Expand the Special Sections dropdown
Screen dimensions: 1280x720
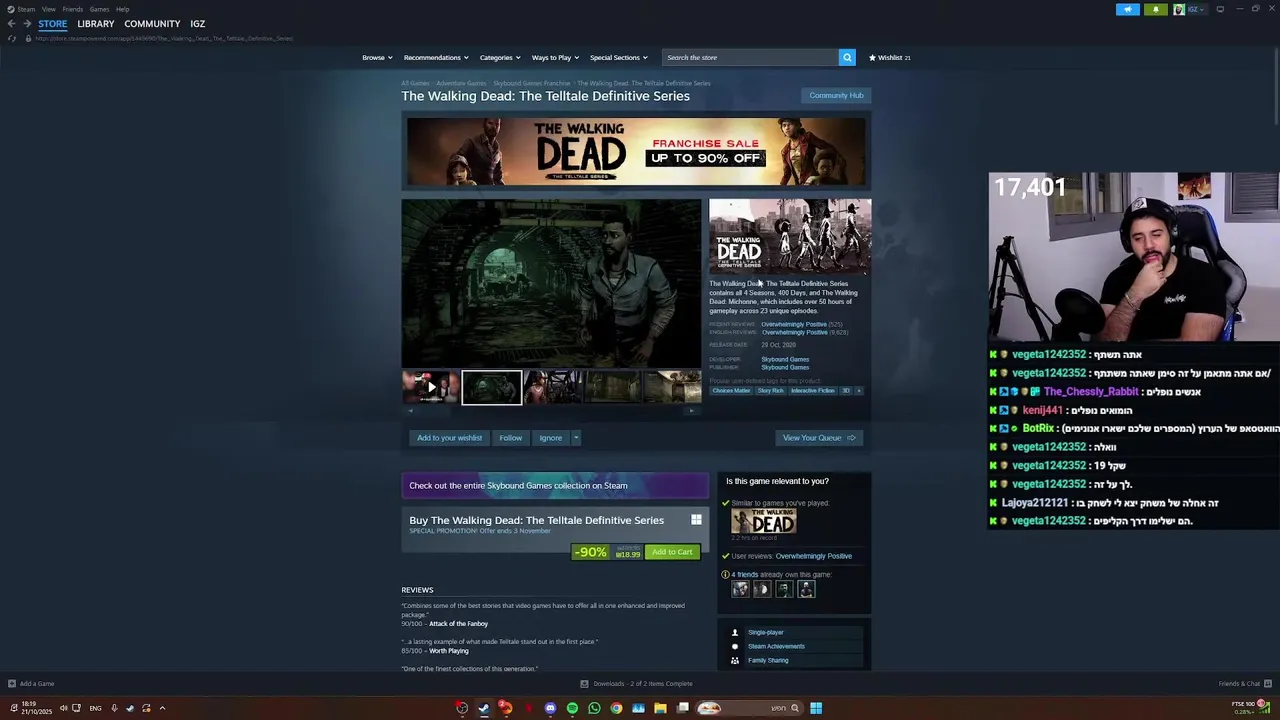coord(618,57)
